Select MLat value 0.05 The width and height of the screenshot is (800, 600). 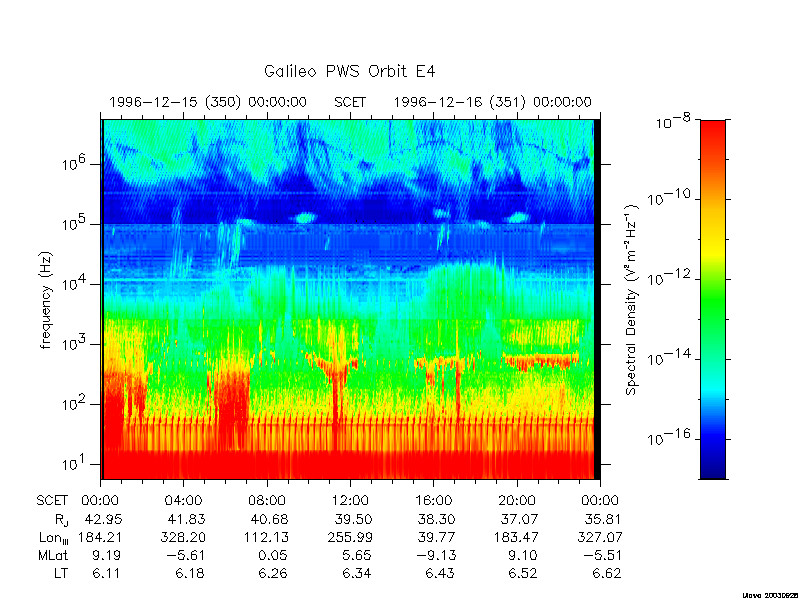273,555
